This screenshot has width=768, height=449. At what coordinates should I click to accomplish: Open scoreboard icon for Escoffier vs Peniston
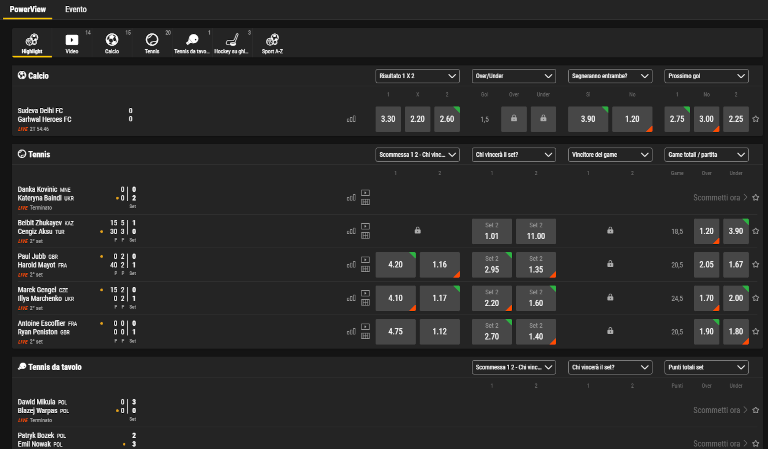(365, 336)
